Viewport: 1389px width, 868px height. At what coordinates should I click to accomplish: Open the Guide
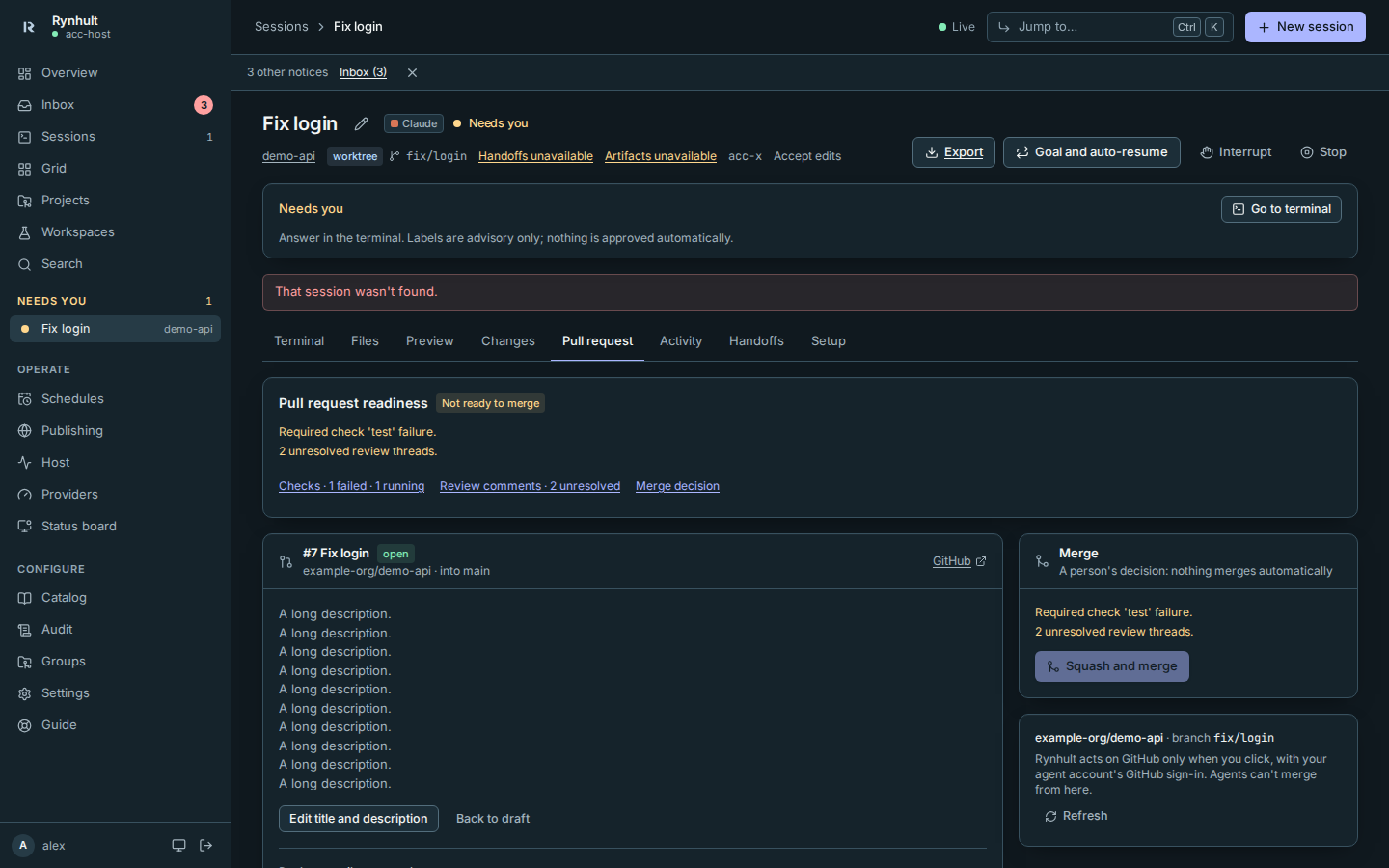[116, 725]
